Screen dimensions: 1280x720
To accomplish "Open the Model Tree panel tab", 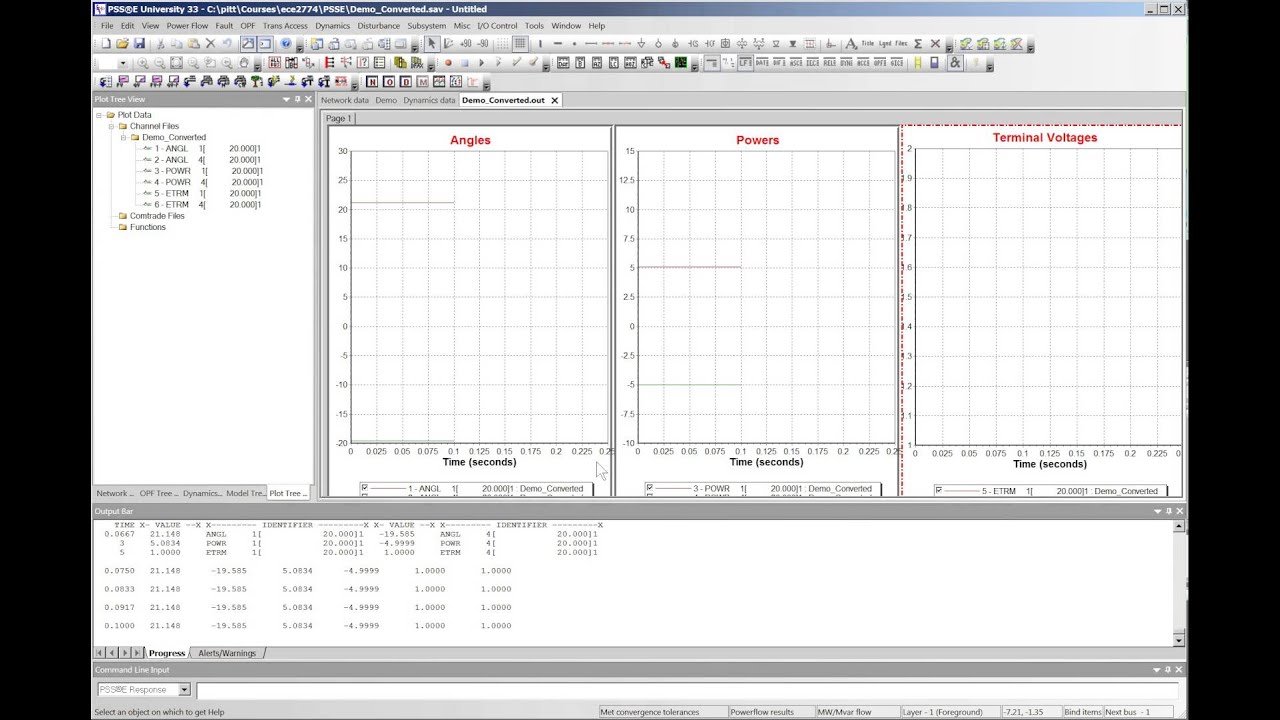I will [245, 493].
